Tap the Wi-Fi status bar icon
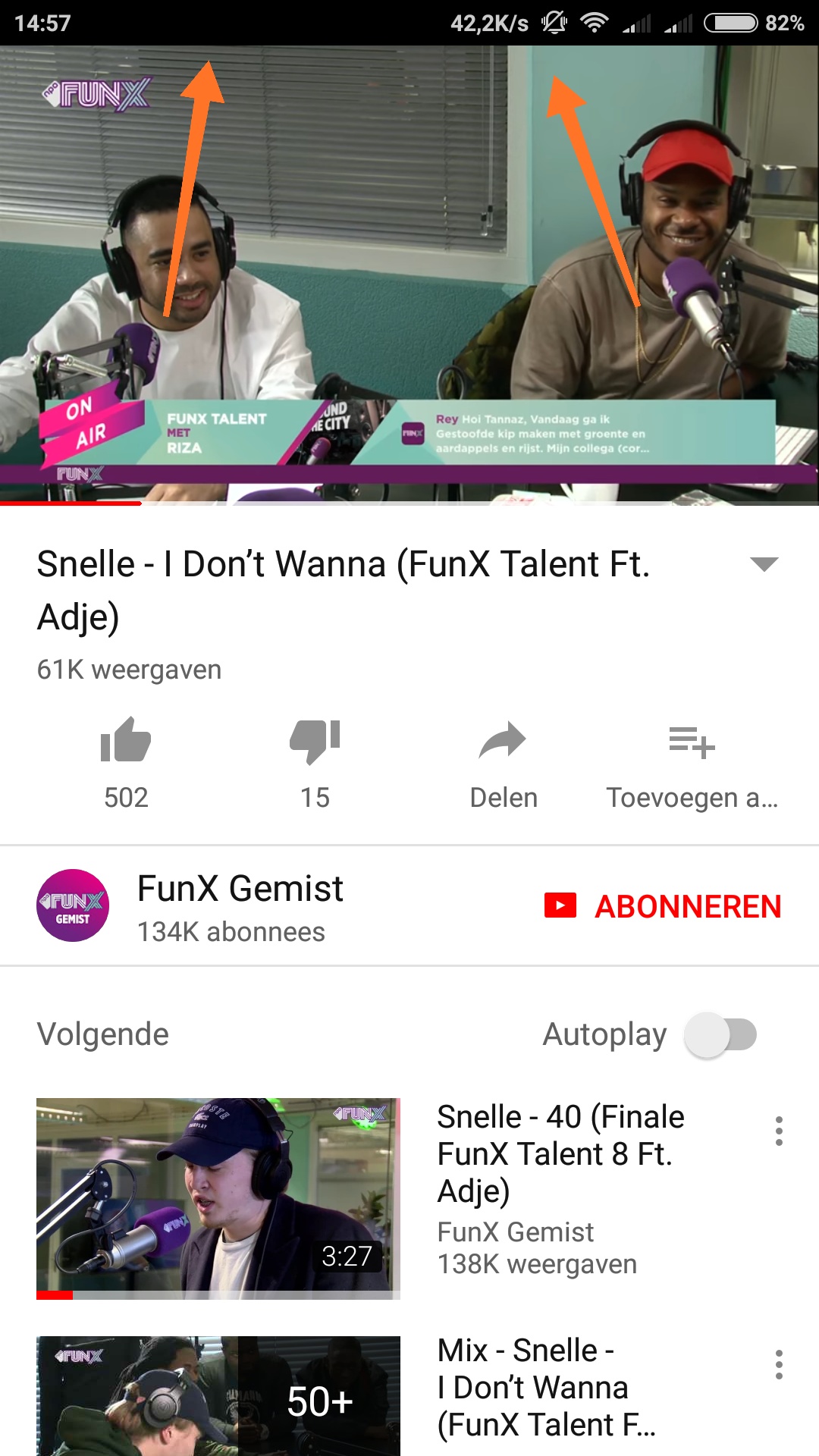819x1456 pixels. (x=595, y=24)
